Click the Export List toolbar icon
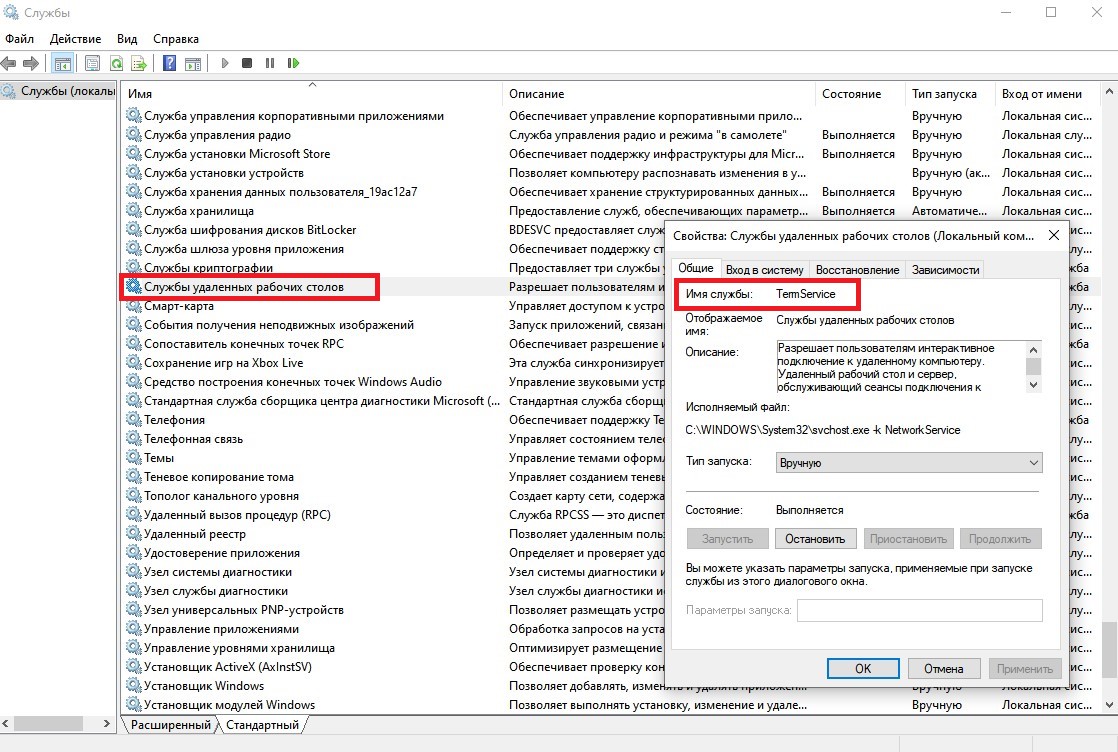The width and height of the screenshot is (1118, 752). point(139,63)
